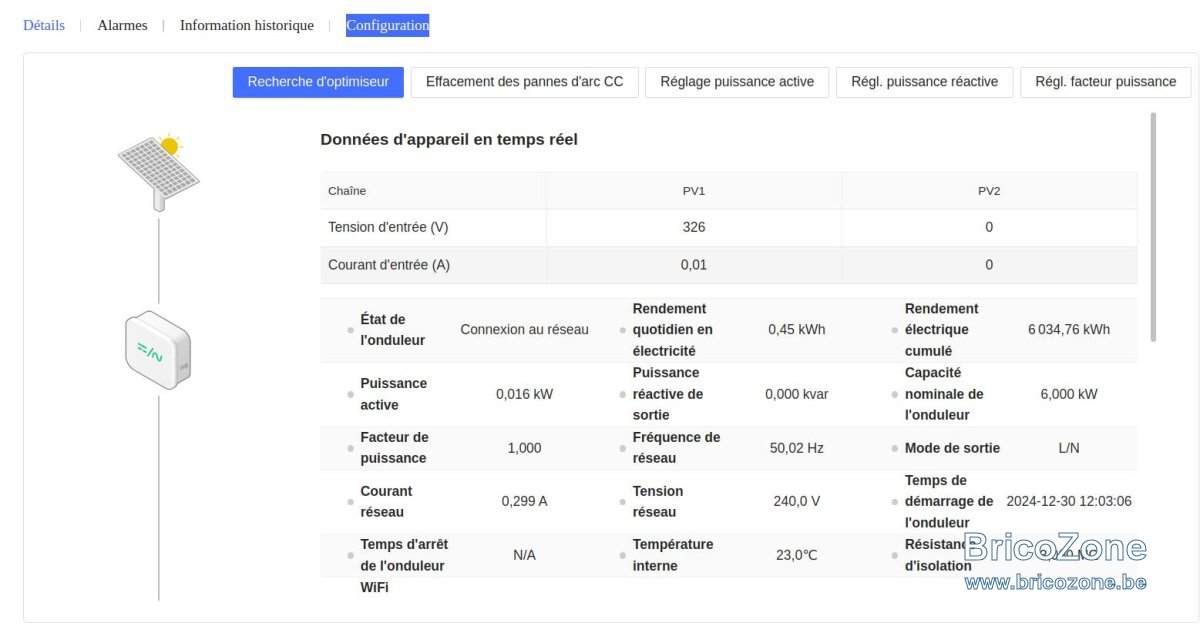Select the Configuration tab

click(388, 25)
